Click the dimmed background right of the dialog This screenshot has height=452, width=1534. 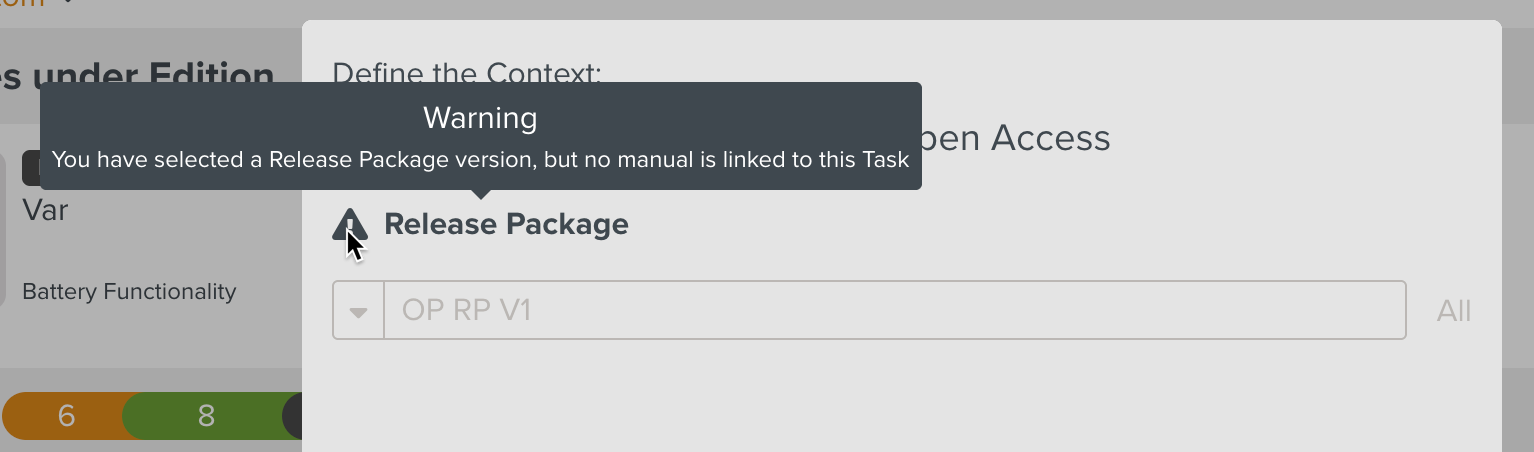[1518, 250]
